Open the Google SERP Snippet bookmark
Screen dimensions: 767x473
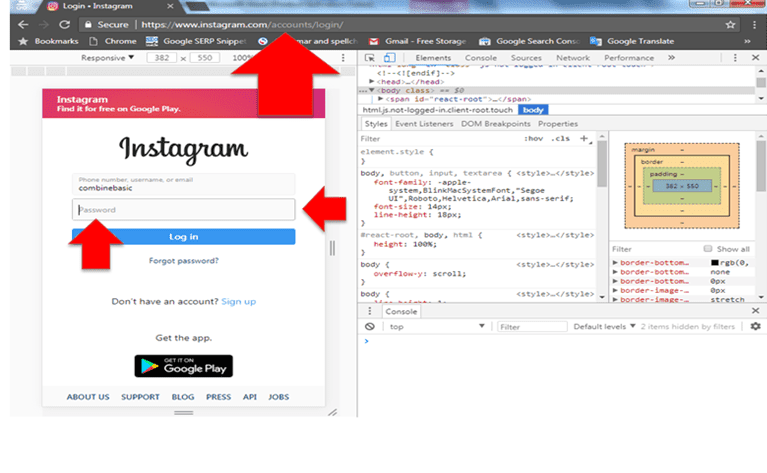(x=196, y=41)
